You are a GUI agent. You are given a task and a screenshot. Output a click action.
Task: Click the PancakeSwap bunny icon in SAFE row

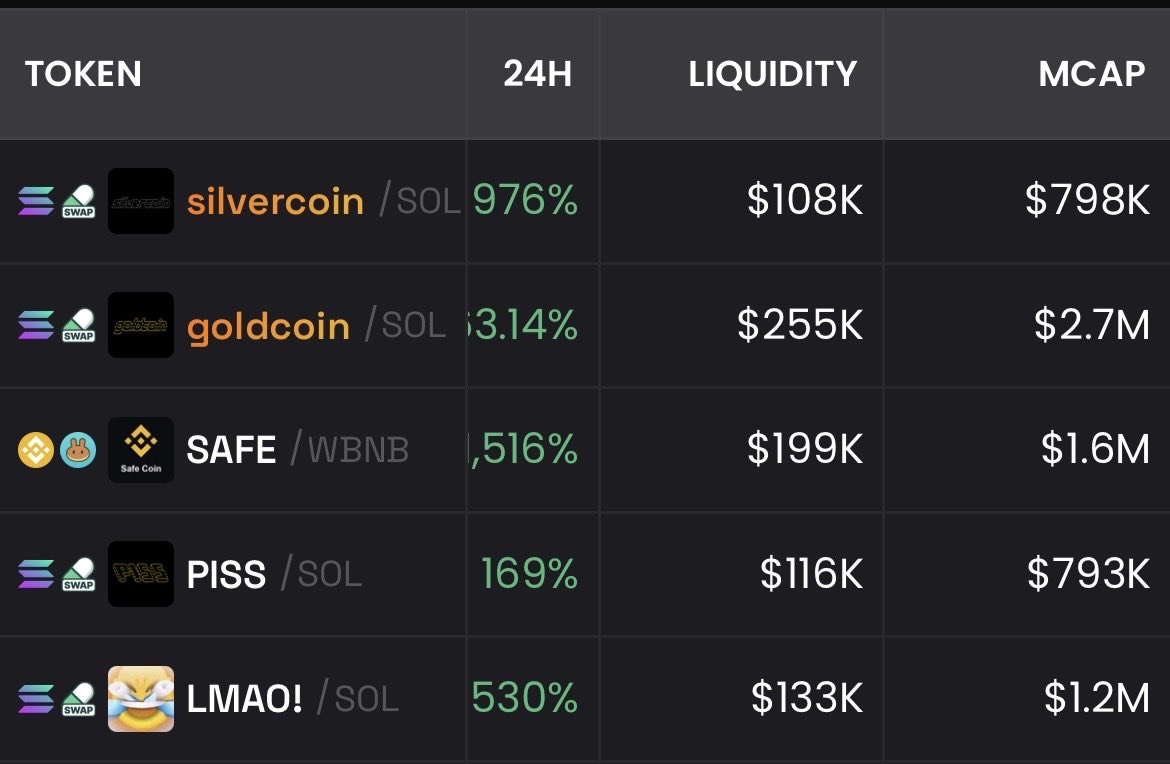click(78, 450)
